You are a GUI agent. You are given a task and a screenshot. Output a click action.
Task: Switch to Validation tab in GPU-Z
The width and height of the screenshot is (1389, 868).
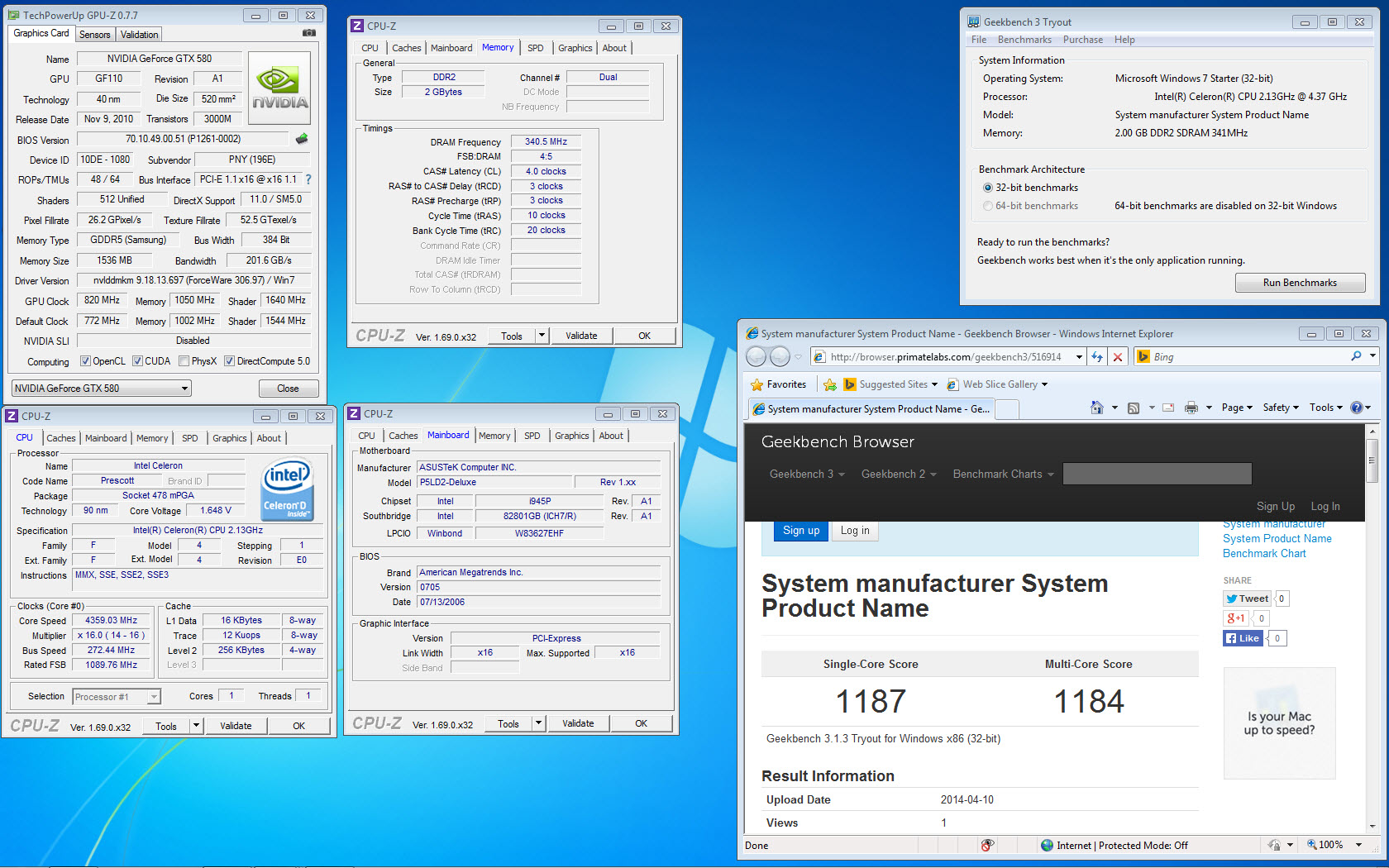pyautogui.click(x=139, y=35)
